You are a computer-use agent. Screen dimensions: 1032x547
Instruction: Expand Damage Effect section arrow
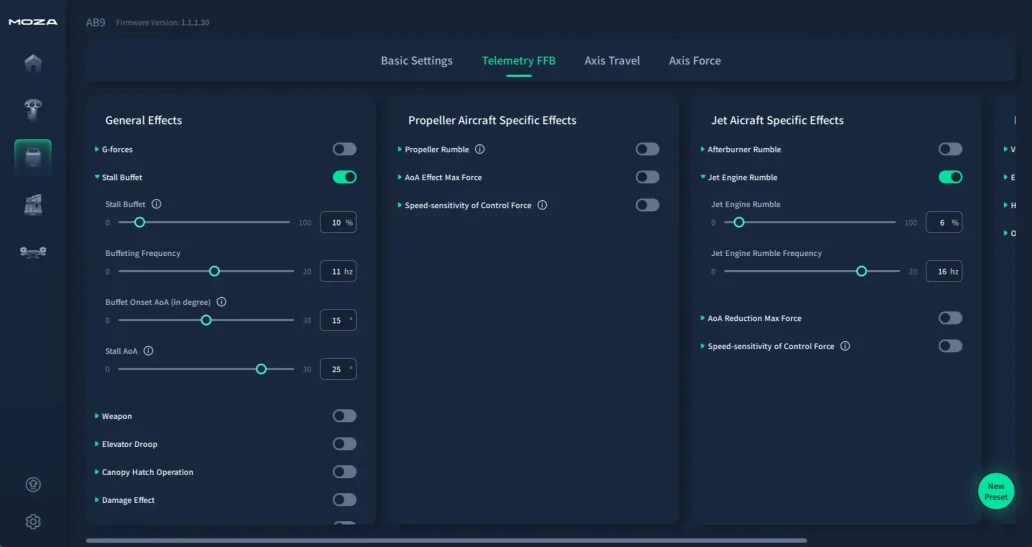97,500
